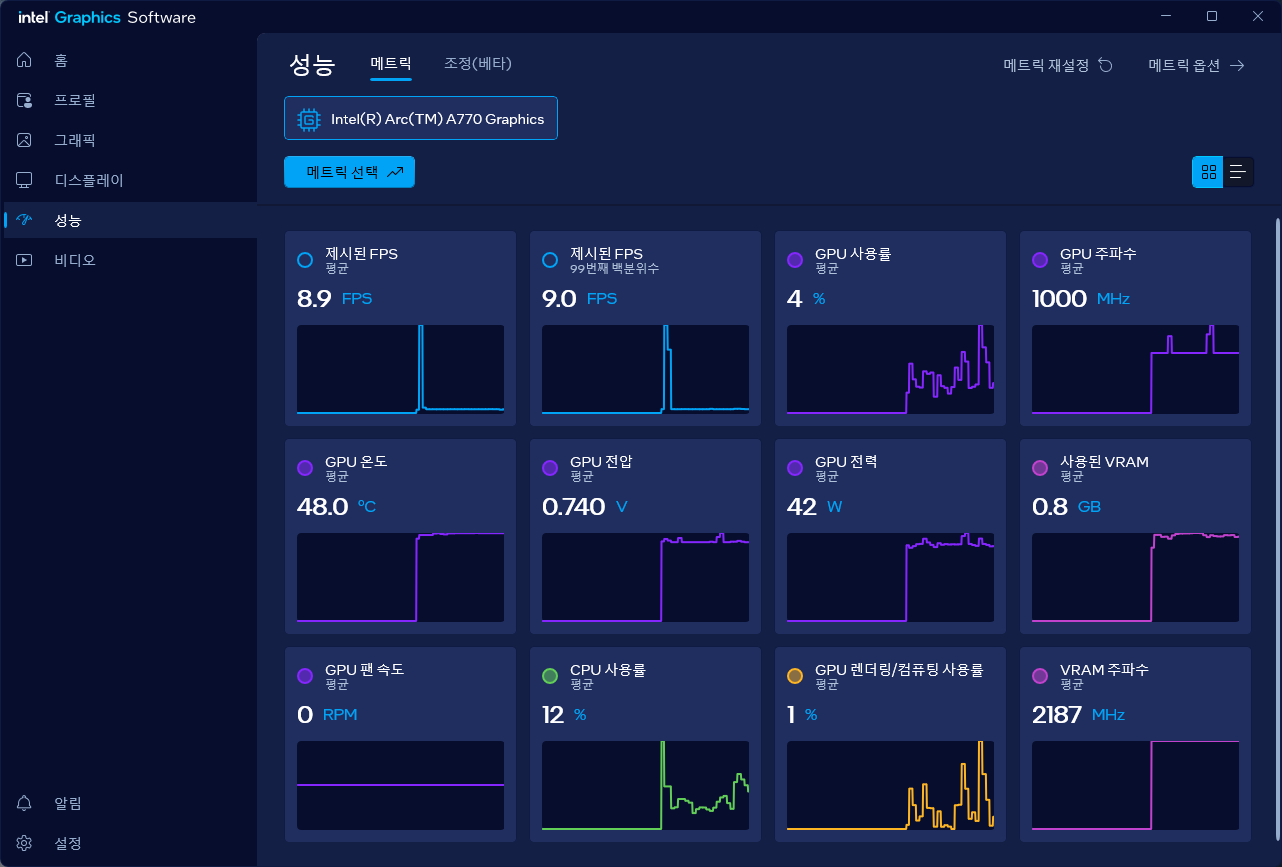Click purple circle of GPU 전력 card
The width and height of the screenshot is (1282, 867).
[x=795, y=468]
